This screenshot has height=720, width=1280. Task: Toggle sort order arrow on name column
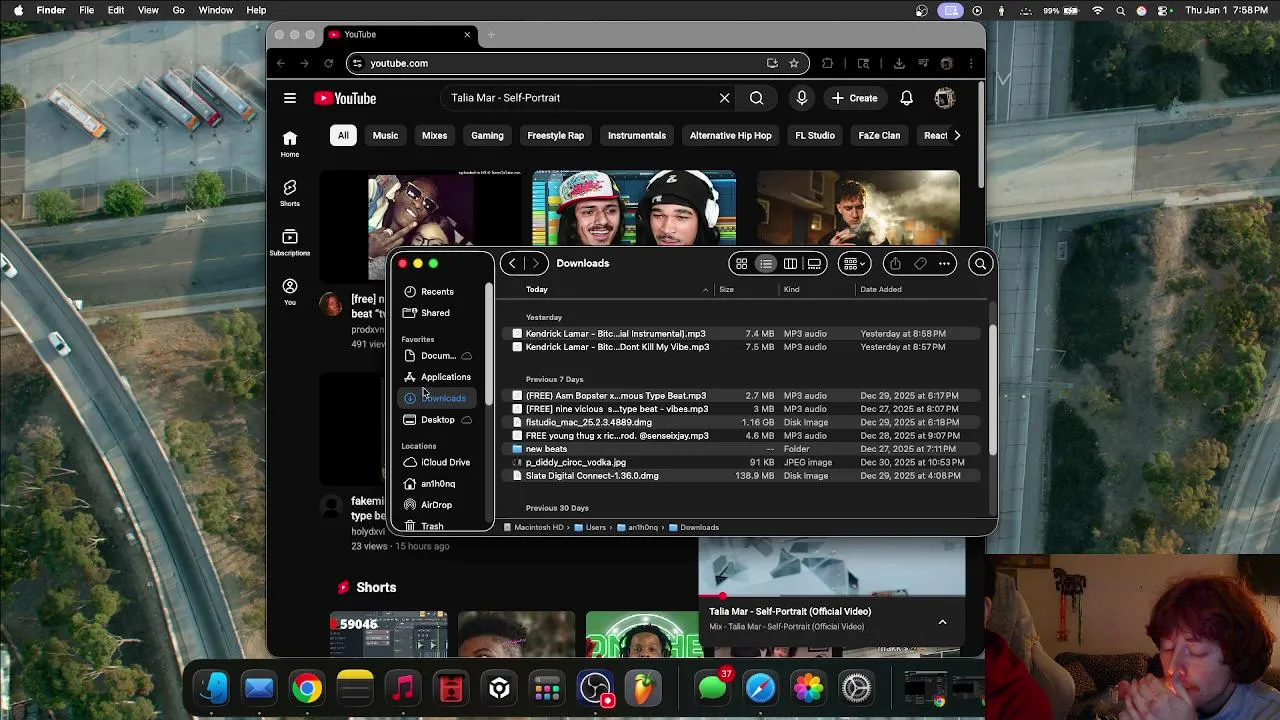click(x=705, y=290)
